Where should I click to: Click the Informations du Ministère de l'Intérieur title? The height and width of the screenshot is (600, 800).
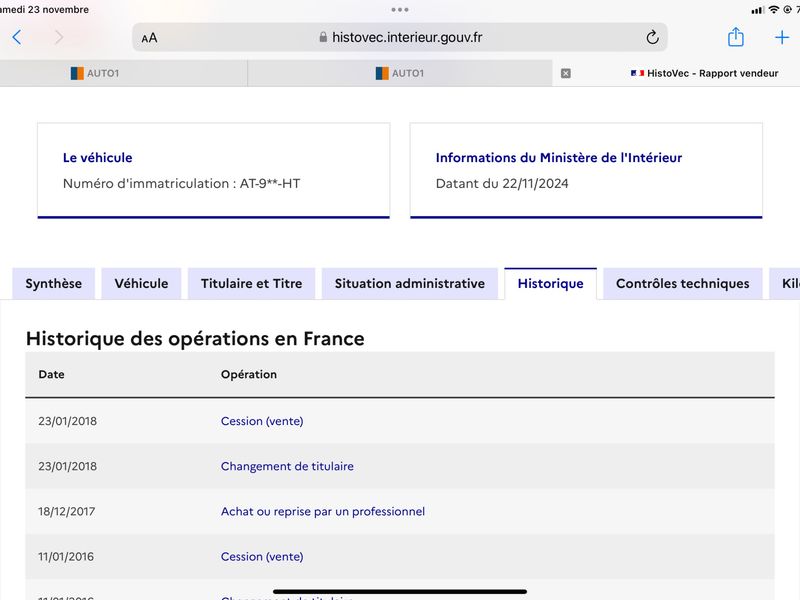point(559,158)
